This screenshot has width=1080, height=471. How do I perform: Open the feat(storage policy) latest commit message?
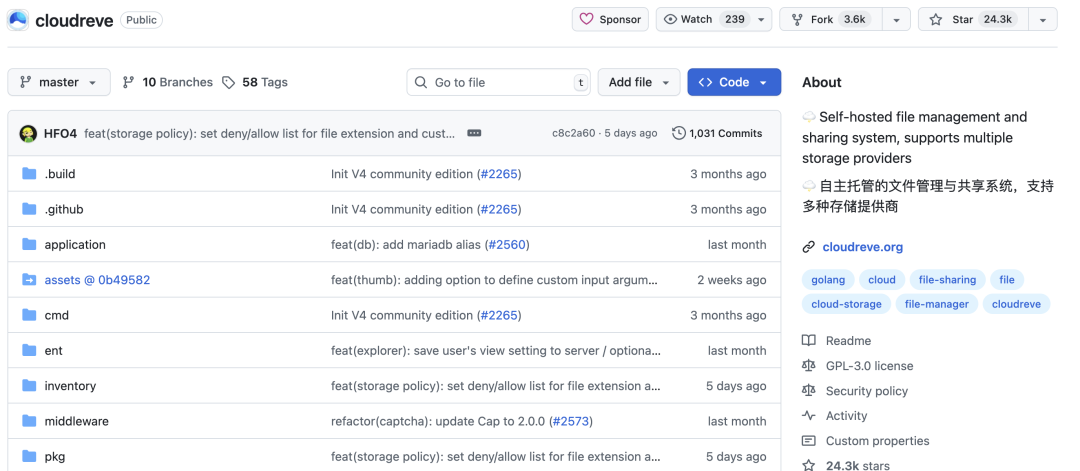[269, 134]
